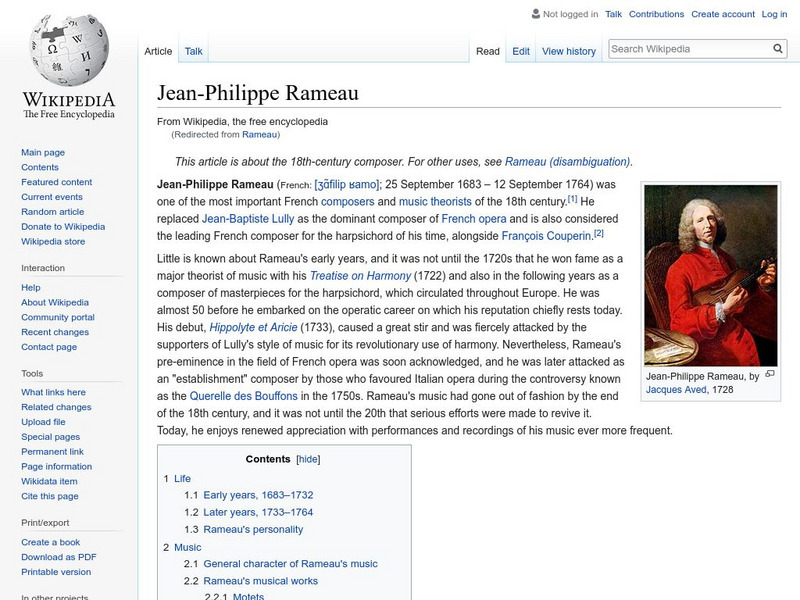Viewport: 800px width, 600px height.
Task: Open the Talk tab next to Article
Action: [x=193, y=51]
